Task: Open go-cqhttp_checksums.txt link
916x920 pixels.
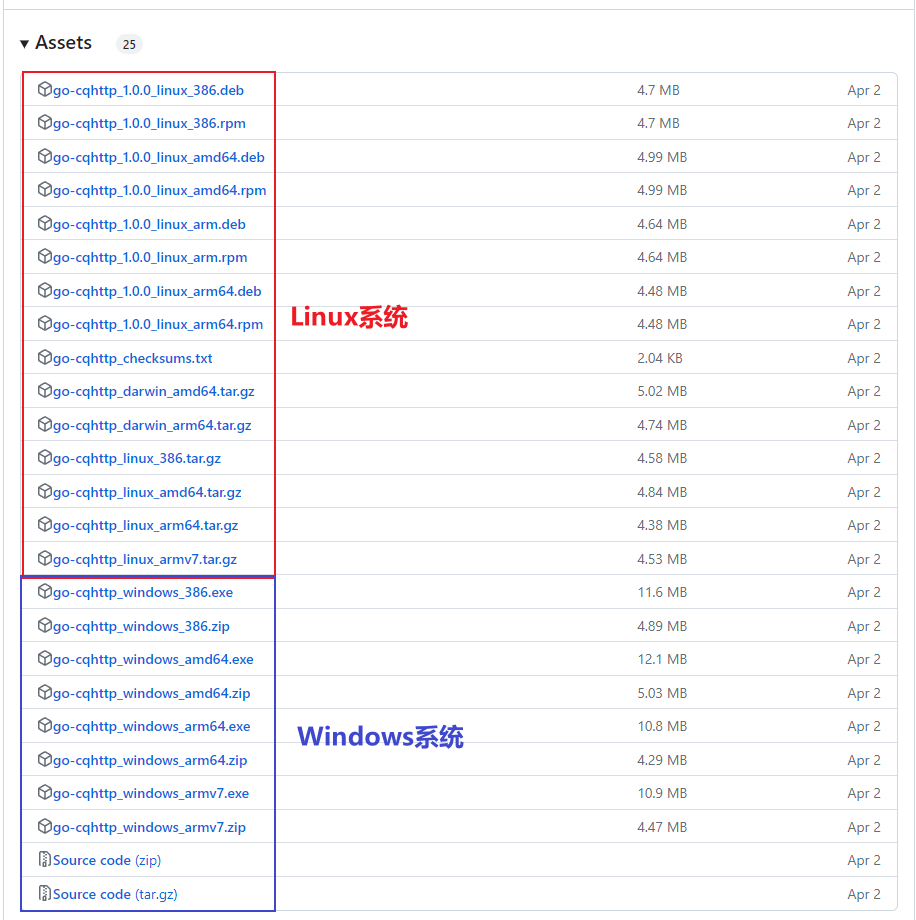Action: click(x=133, y=358)
